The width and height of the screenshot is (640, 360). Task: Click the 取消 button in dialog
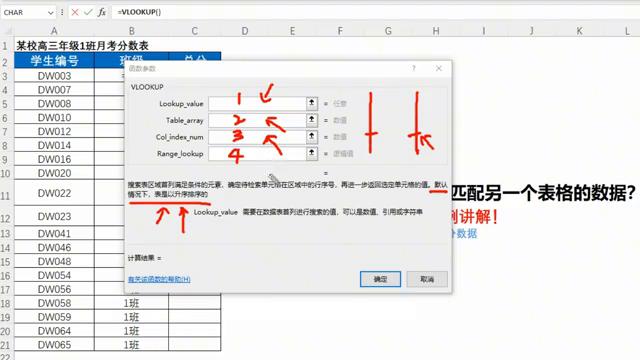427,279
